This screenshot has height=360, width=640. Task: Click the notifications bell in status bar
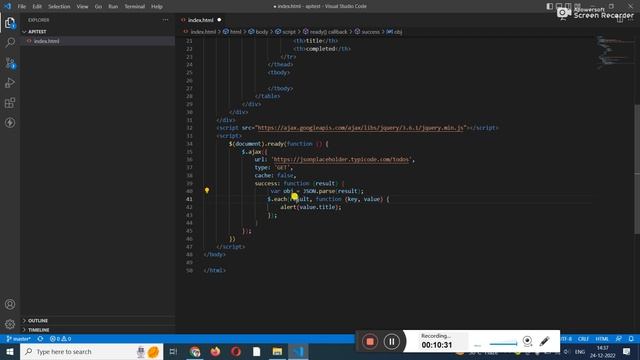pyautogui.click(x=631, y=339)
